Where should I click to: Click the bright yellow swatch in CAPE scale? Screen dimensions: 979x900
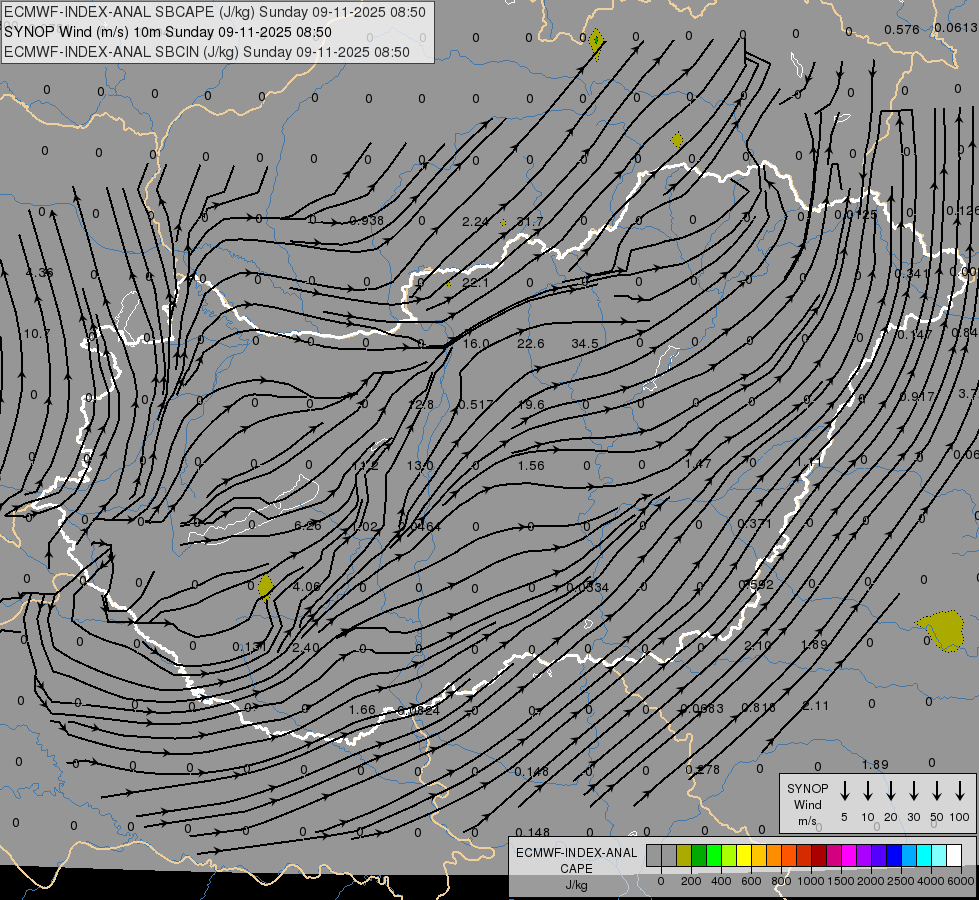744,856
